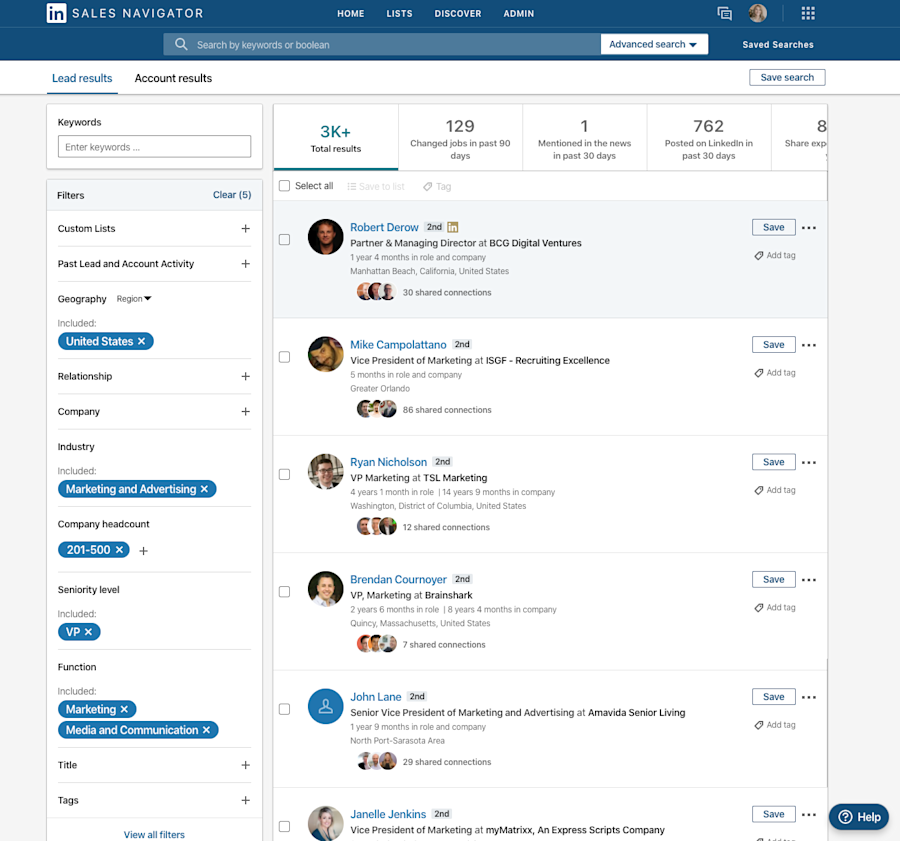The width and height of the screenshot is (900, 841).
Task: Open more options for Brendan Cournoyer
Action: point(809,580)
